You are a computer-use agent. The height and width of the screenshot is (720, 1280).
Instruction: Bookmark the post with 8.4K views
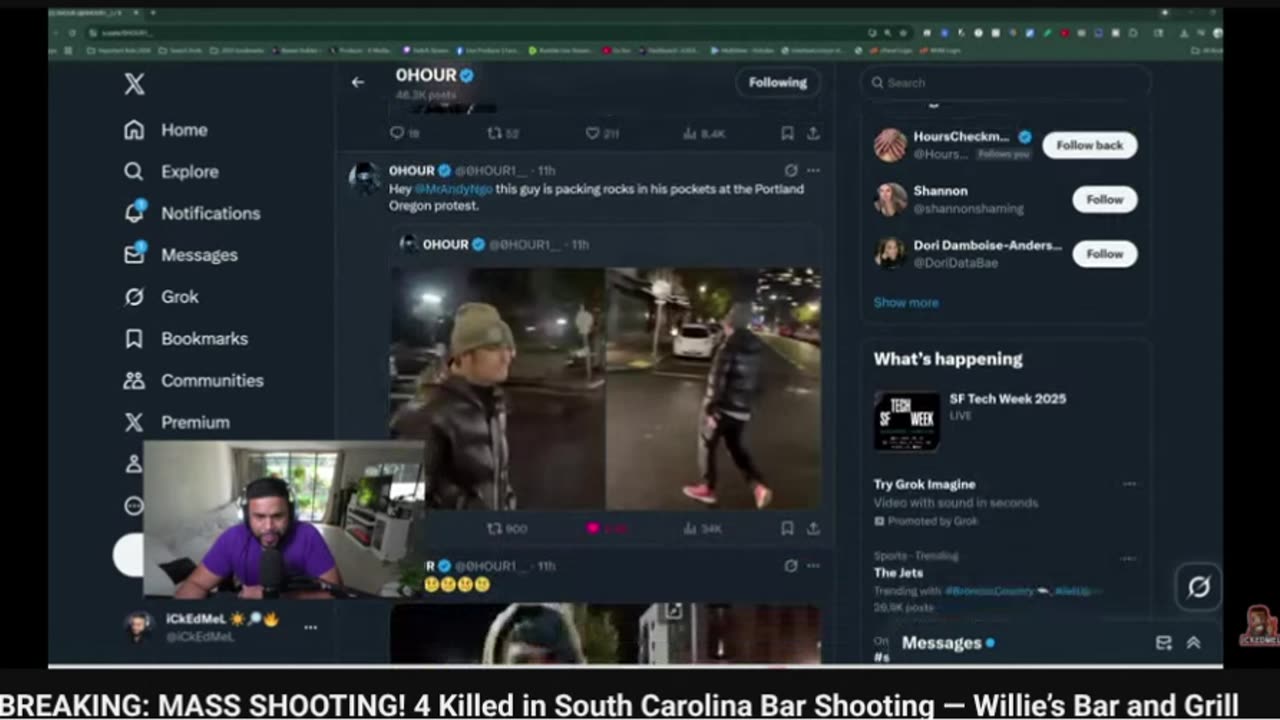(788, 133)
